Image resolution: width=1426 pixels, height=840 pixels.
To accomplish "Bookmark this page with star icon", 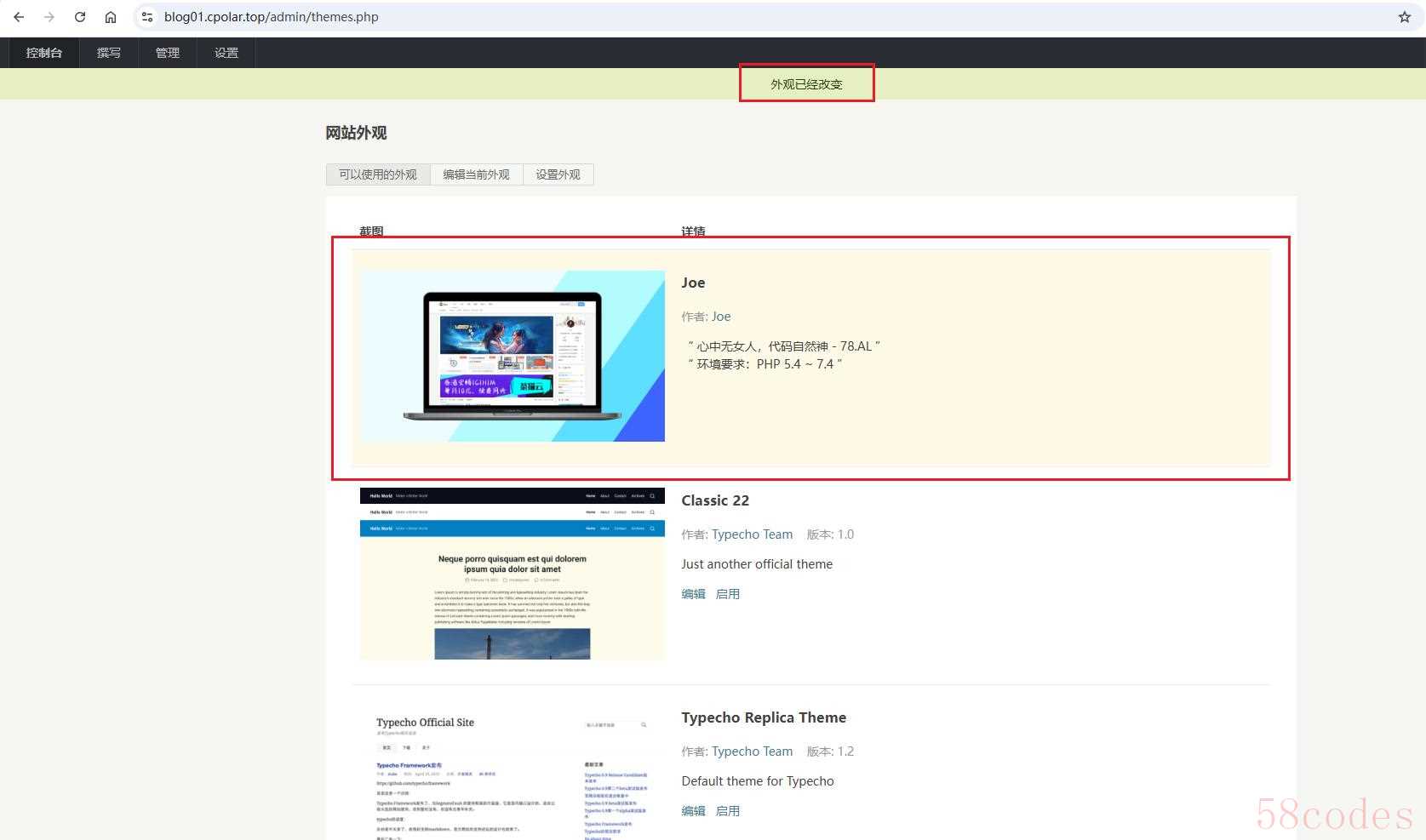I will pyautogui.click(x=1404, y=17).
